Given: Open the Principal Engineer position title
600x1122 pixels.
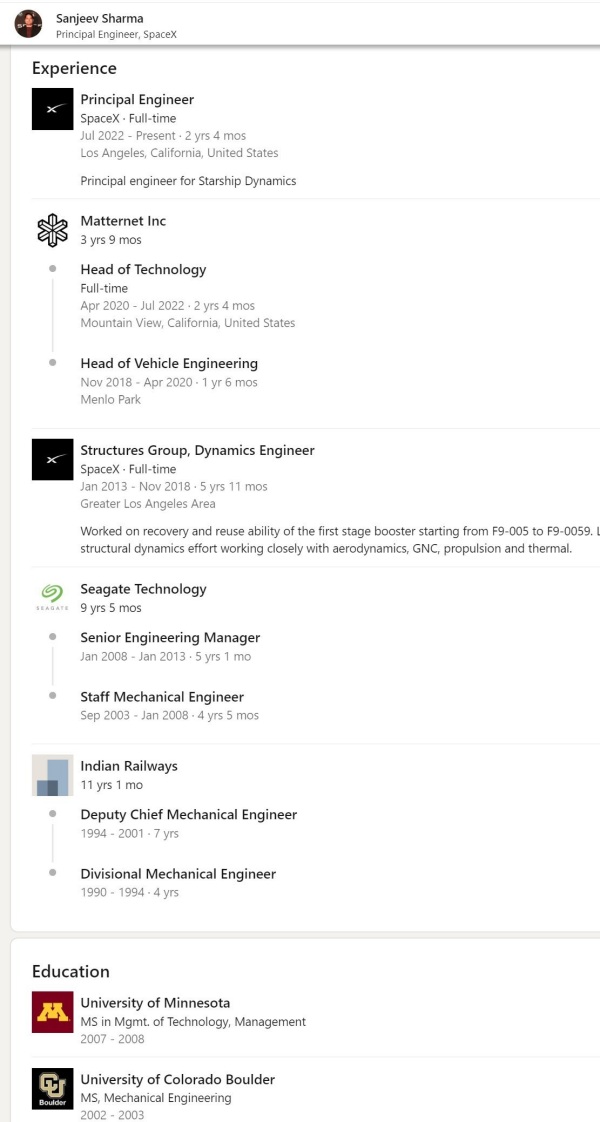Looking at the screenshot, I should pos(137,100).
